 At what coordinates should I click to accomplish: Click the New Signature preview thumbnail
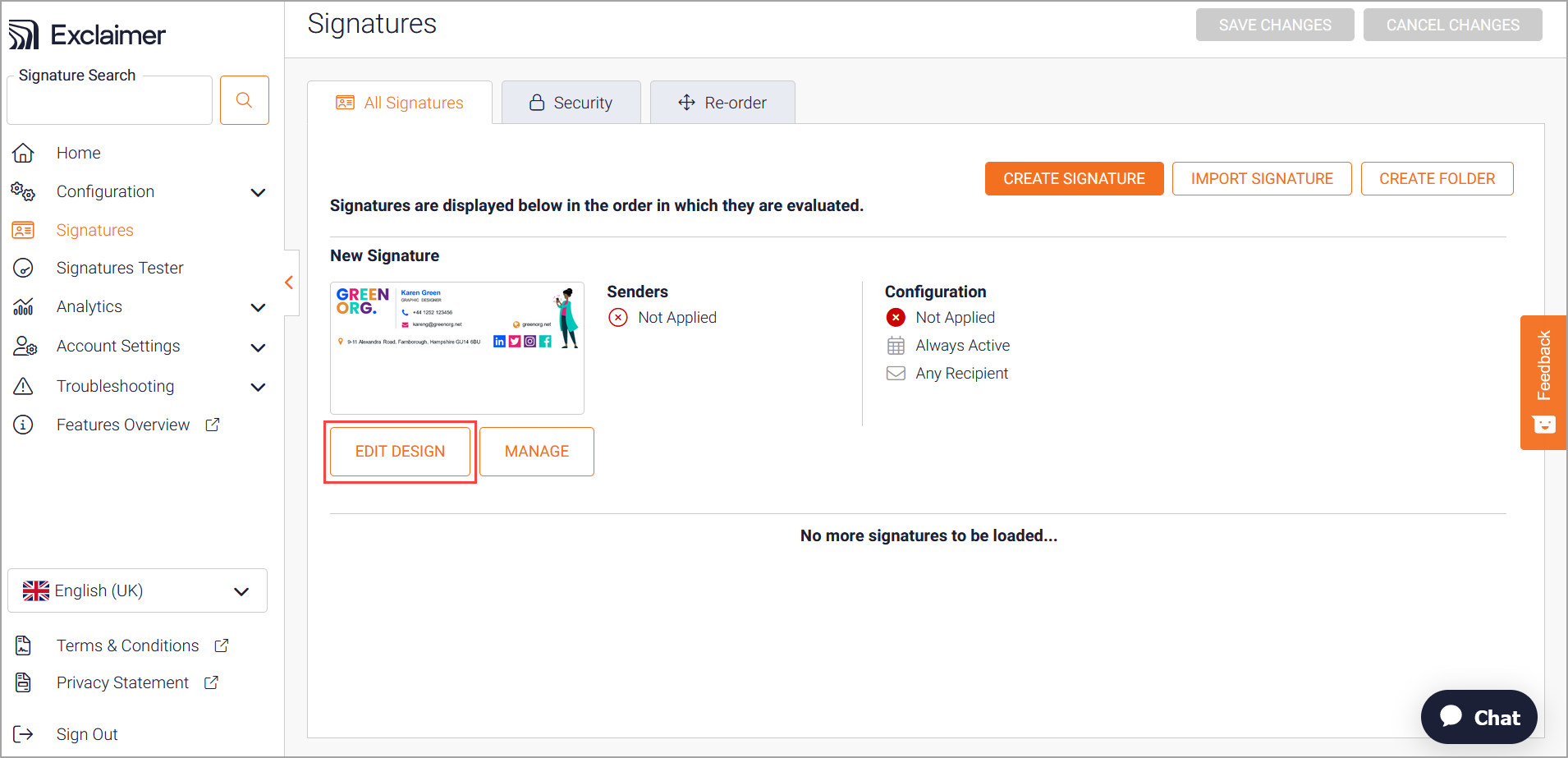click(x=457, y=347)
